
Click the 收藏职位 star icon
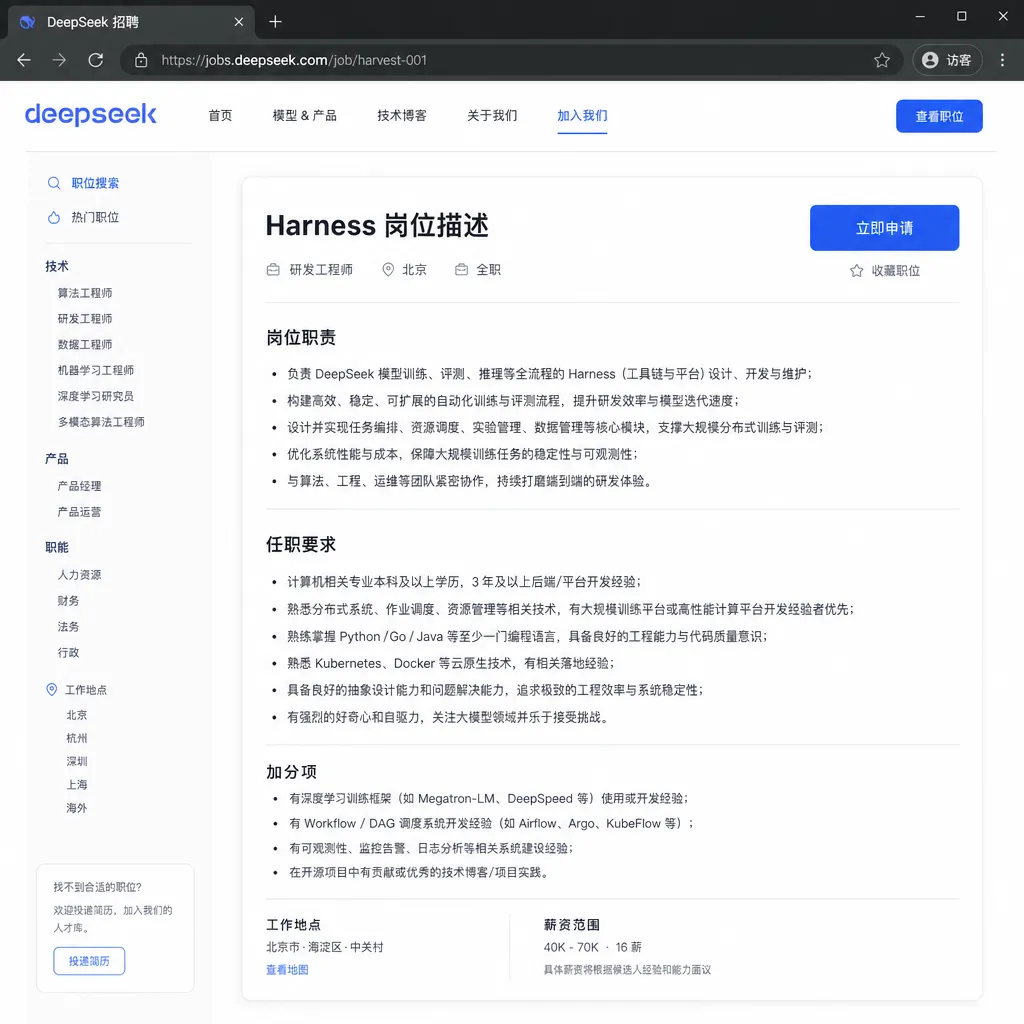[x=856, y=270]
